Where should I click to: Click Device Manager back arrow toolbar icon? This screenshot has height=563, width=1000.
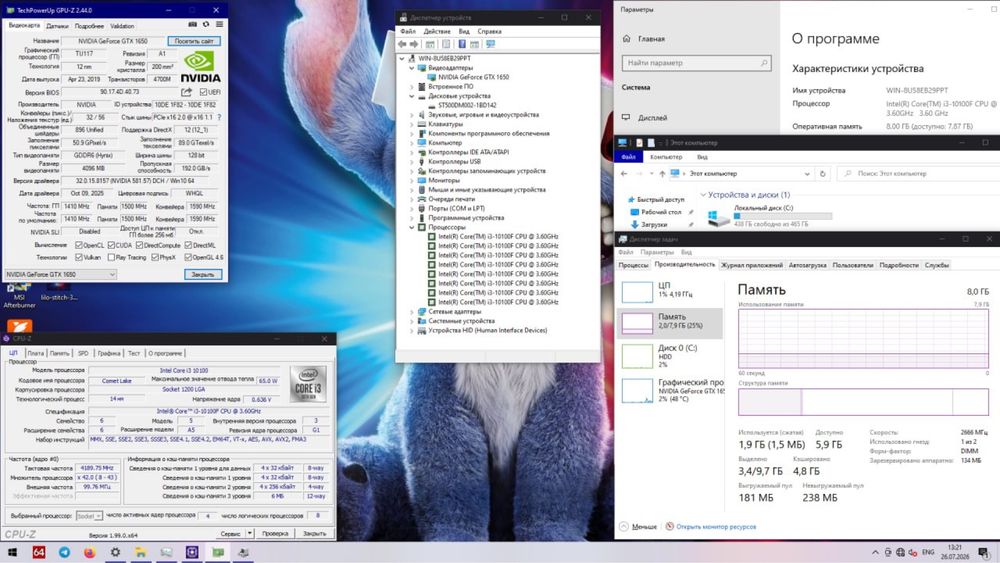coord(402,44)
